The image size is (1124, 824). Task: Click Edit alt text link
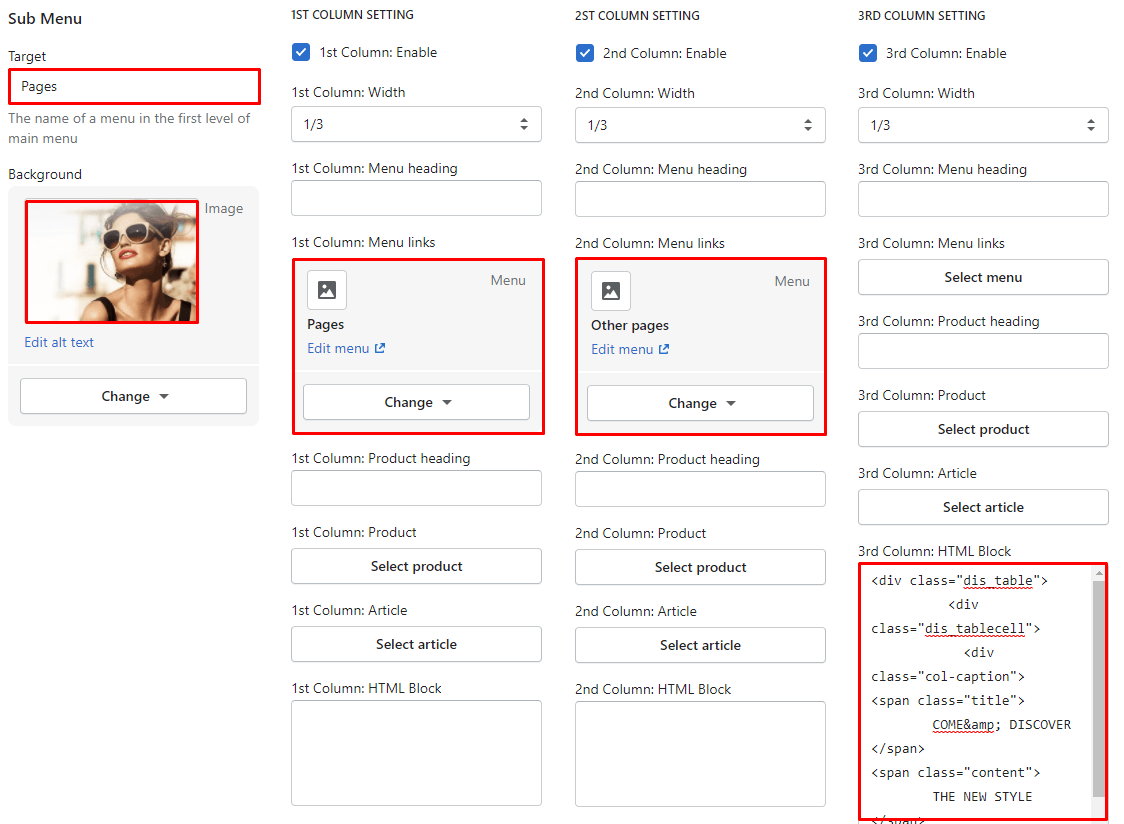coord(59,342)
